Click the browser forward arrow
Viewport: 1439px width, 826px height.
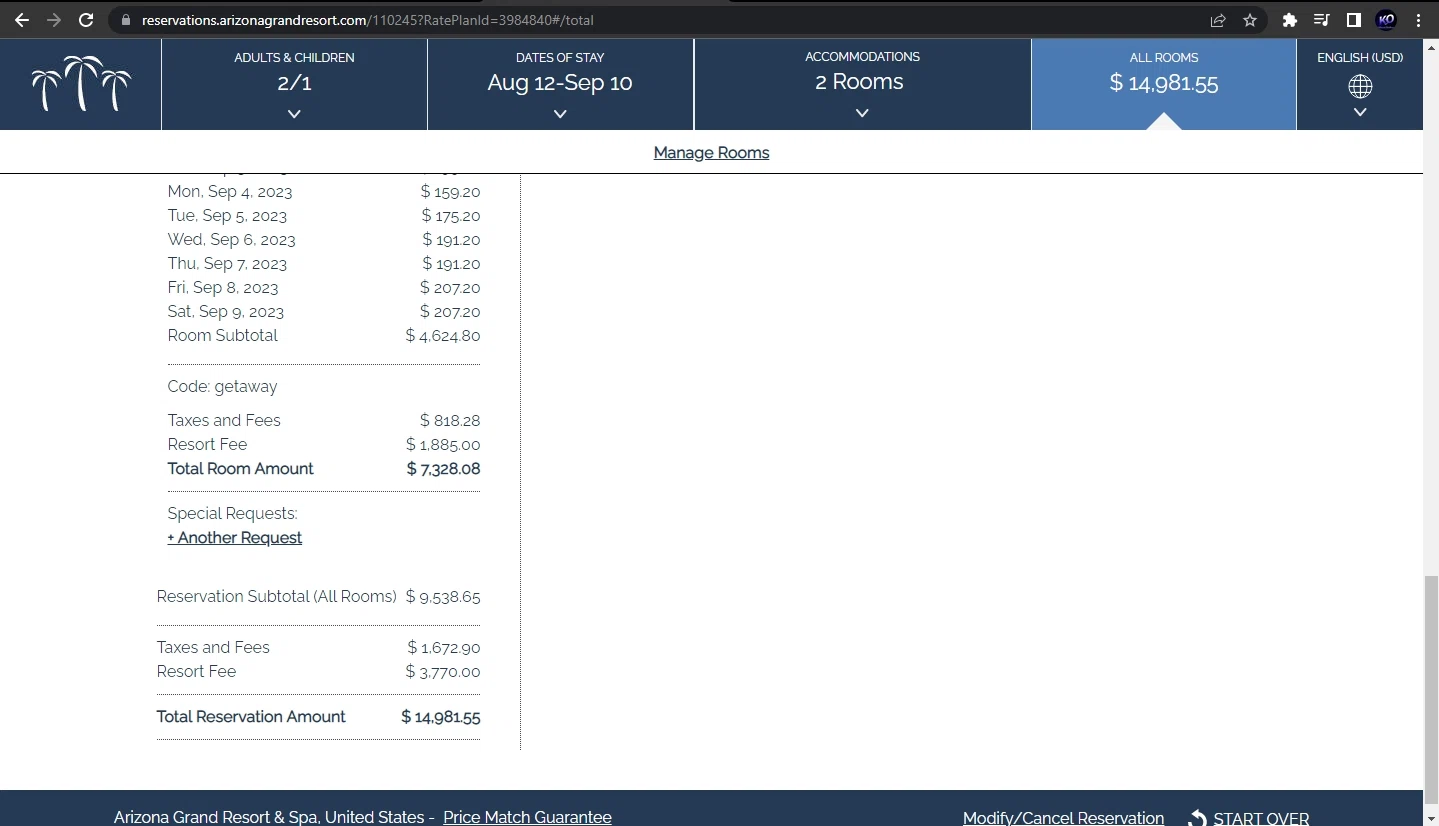pos(54,20)
